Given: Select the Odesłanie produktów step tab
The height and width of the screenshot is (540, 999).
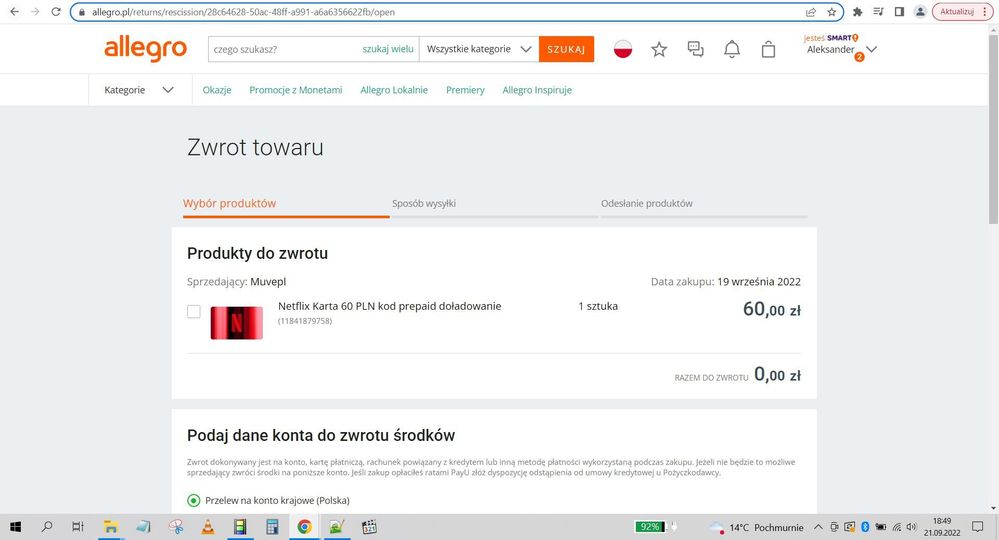Looking at the screenshot, I should click(704, 204).
